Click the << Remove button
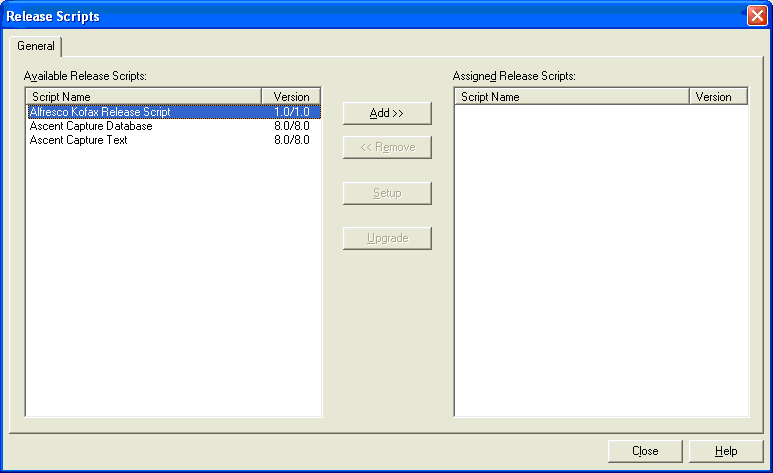The height and width of the screenshot is (473, 773). coord(387,148)
